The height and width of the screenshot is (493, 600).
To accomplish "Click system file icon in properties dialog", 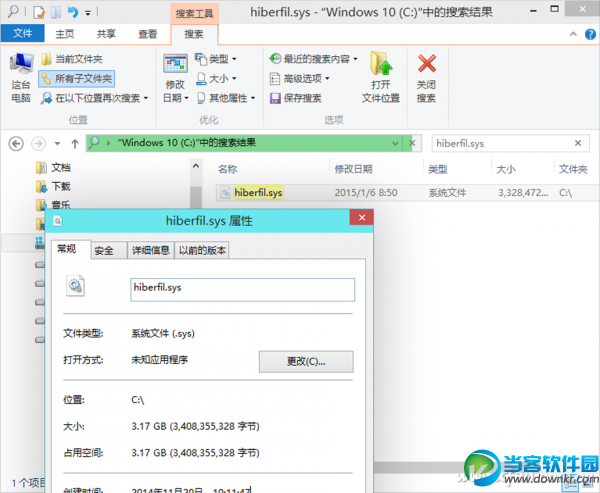I will click(75, 286).
